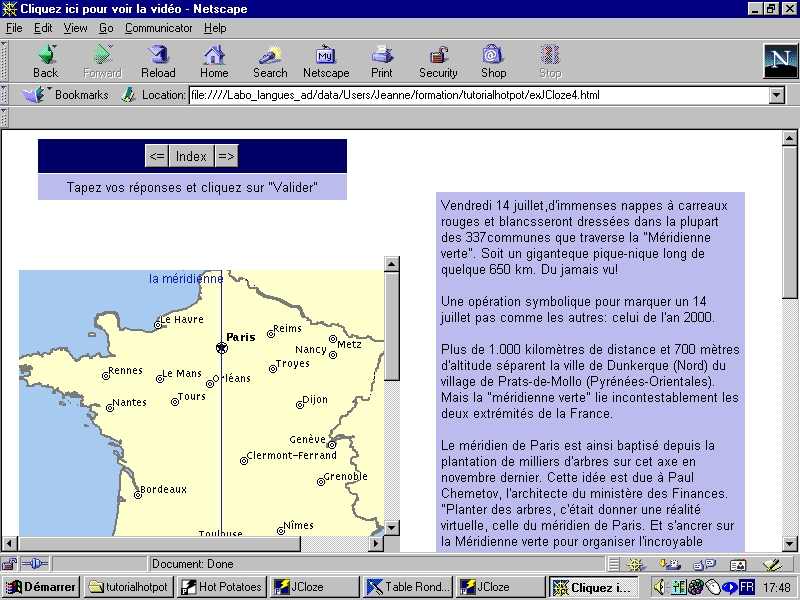Click the Back toolbar icon
800x600 pixels.
click(x=45, y=61)
